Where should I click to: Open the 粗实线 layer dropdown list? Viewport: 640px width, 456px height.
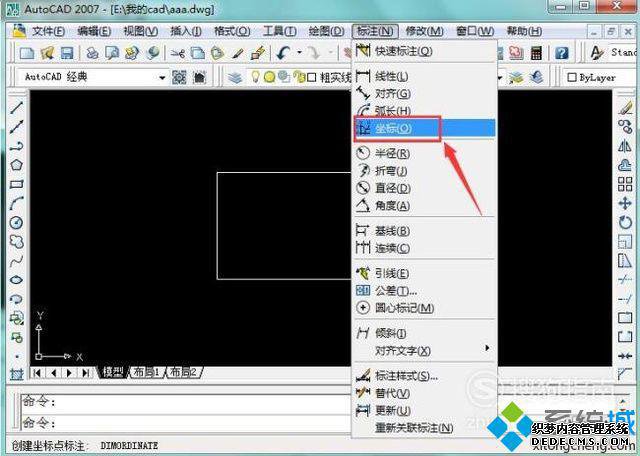(x=500, y=77)
